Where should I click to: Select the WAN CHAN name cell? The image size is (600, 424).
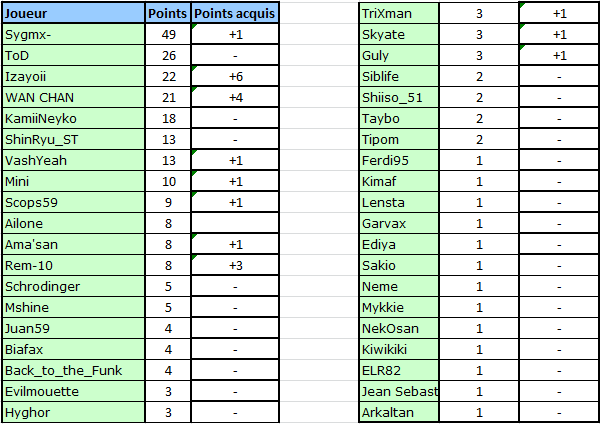73,98
